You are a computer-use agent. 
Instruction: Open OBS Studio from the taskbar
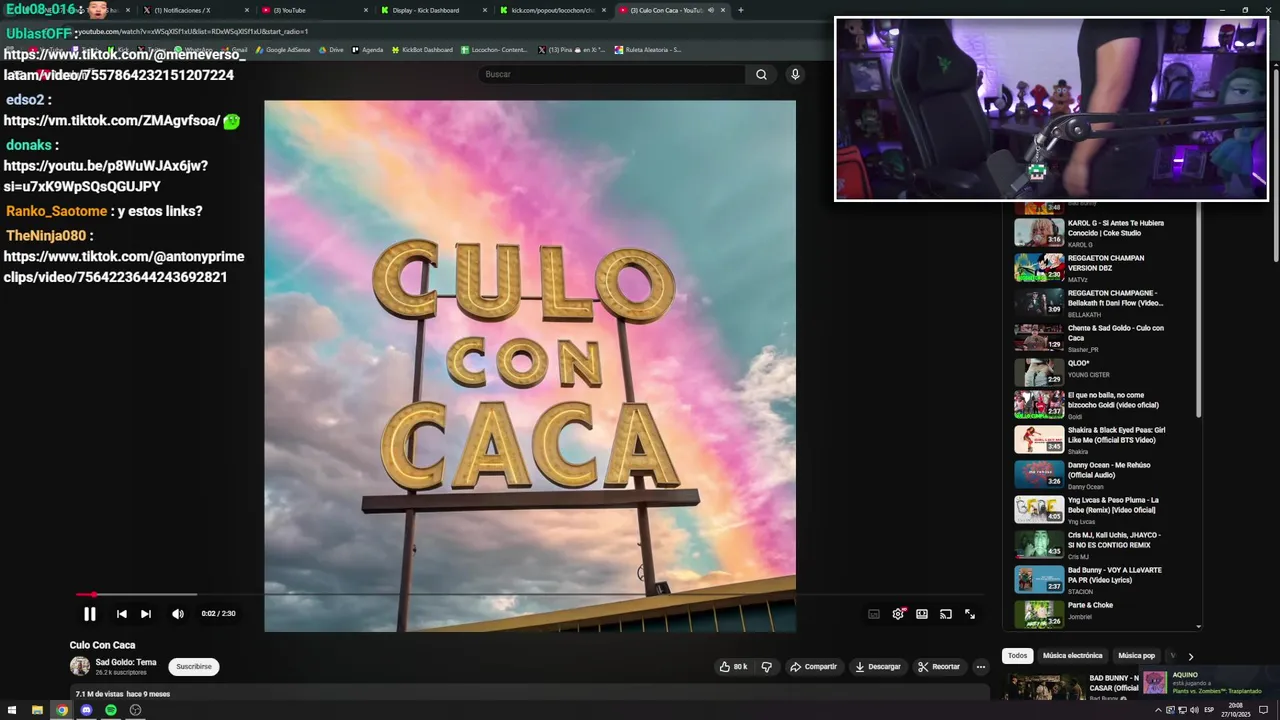(x=136, y=710)
